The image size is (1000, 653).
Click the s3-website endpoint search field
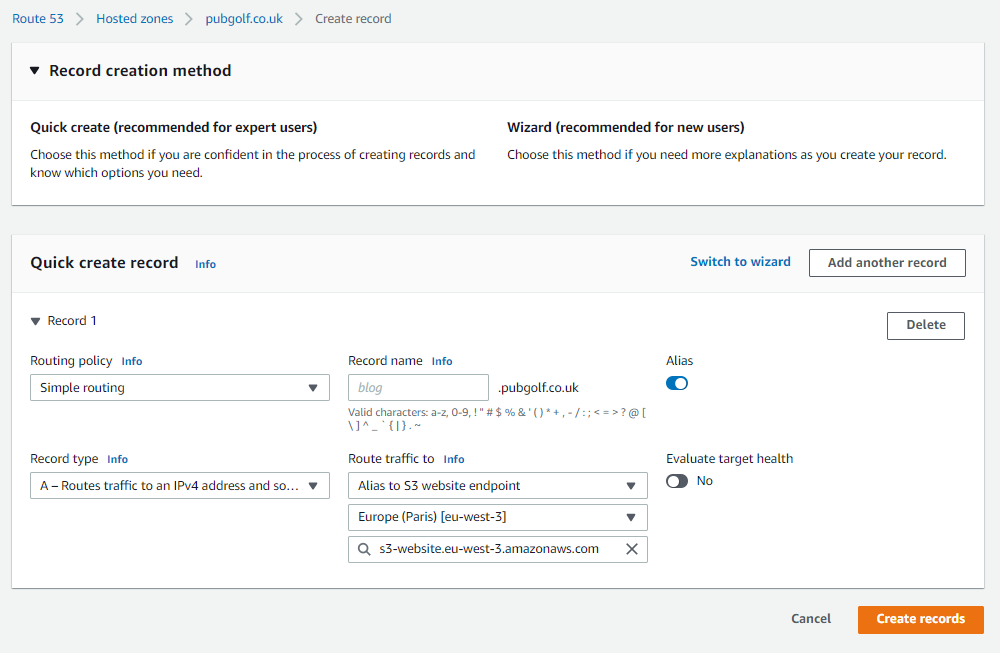[x=497, y=549]
